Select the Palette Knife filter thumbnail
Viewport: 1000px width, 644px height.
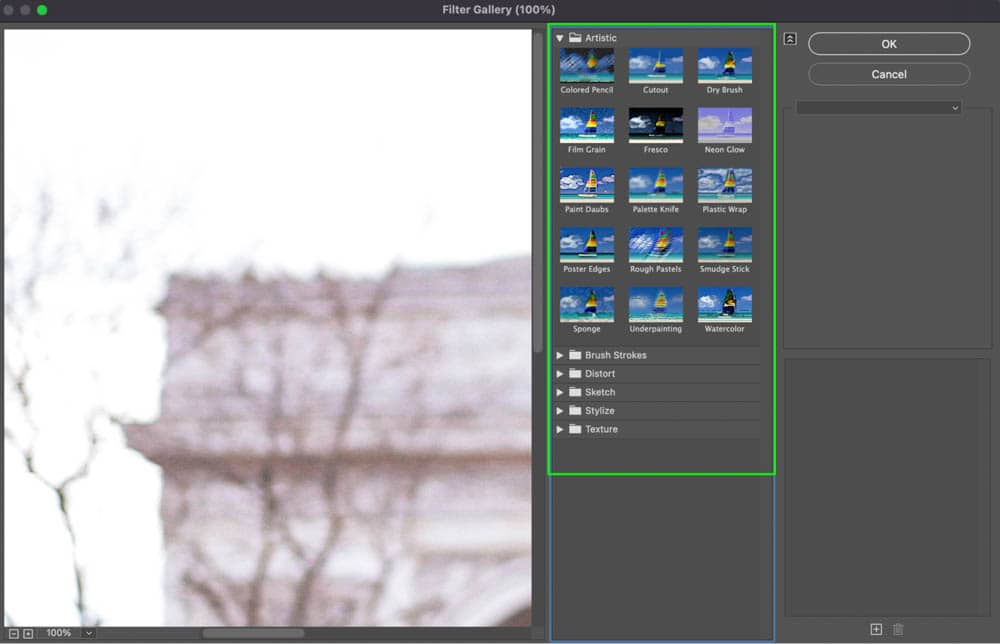[656, 186]
